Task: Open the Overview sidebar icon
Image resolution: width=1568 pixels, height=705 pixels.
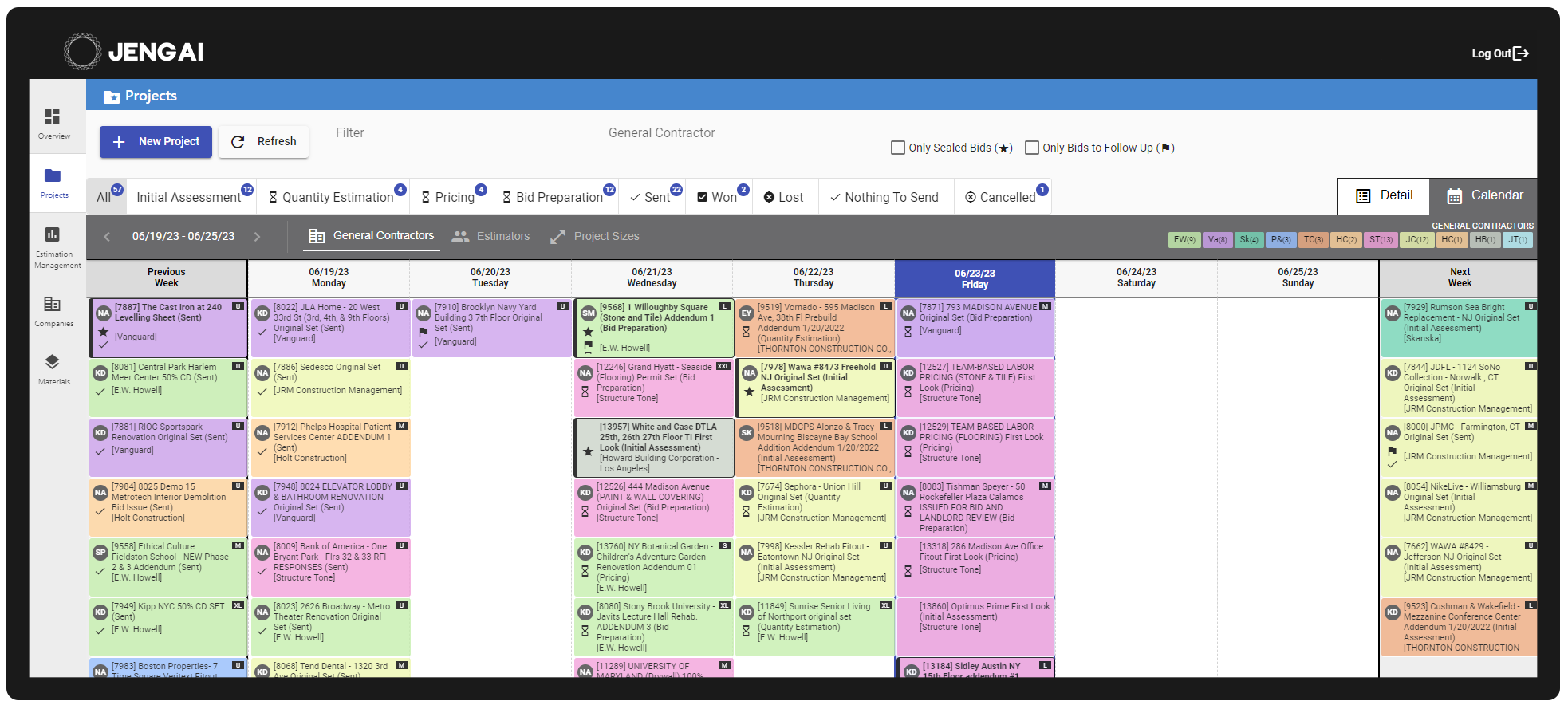Action: coord(53,116)
